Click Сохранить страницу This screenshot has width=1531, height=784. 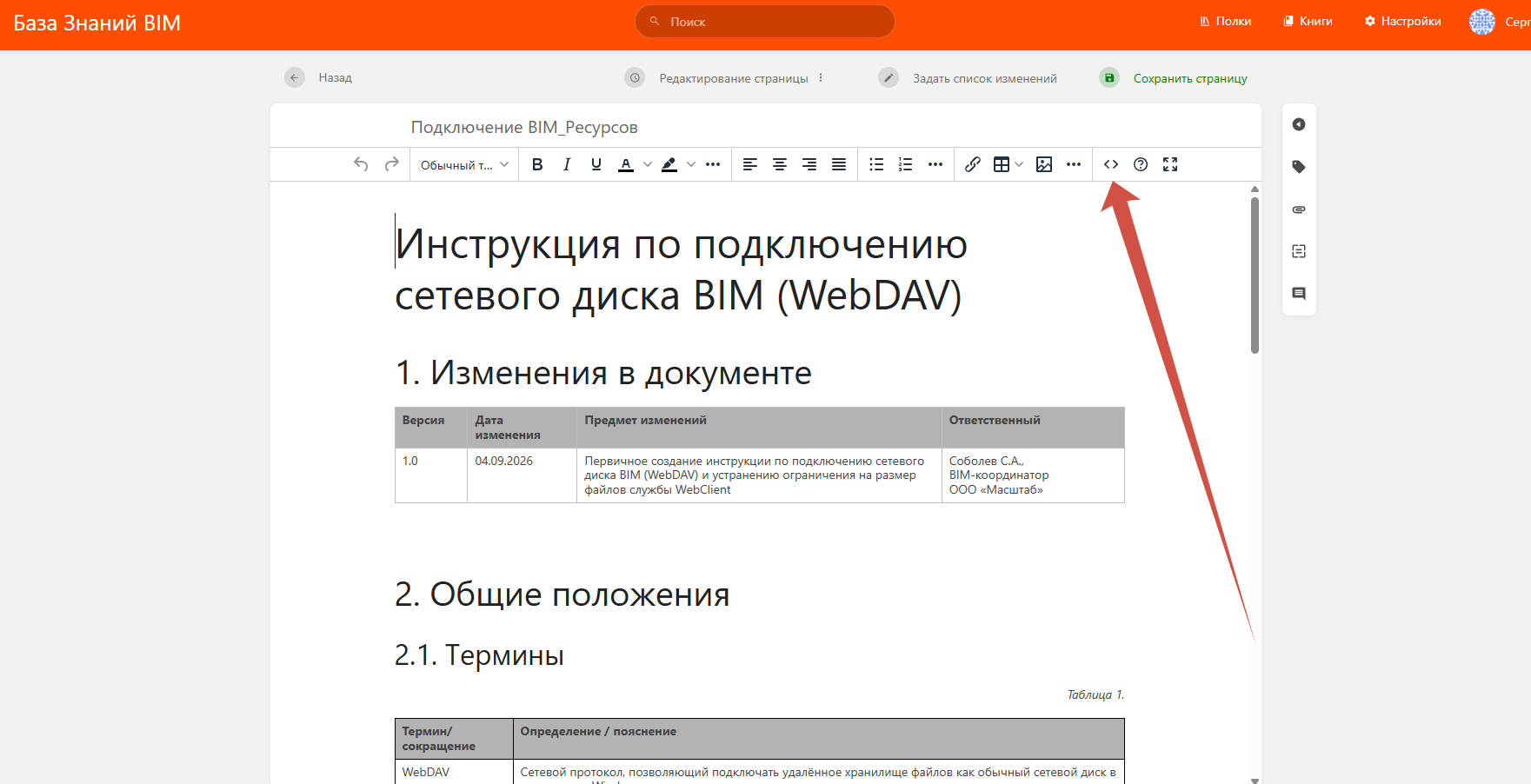pos(1174,78)
